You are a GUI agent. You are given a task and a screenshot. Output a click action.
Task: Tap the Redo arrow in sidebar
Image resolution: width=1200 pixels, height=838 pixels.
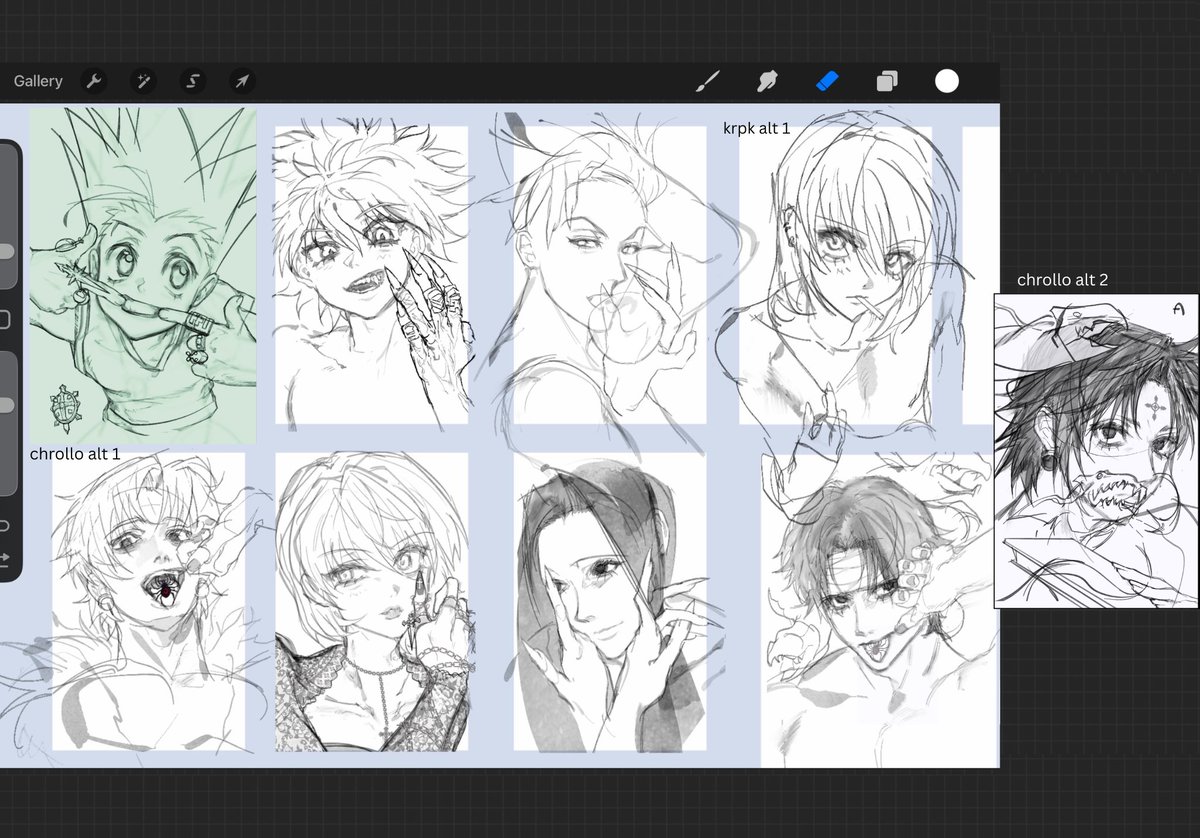[4, 558]
